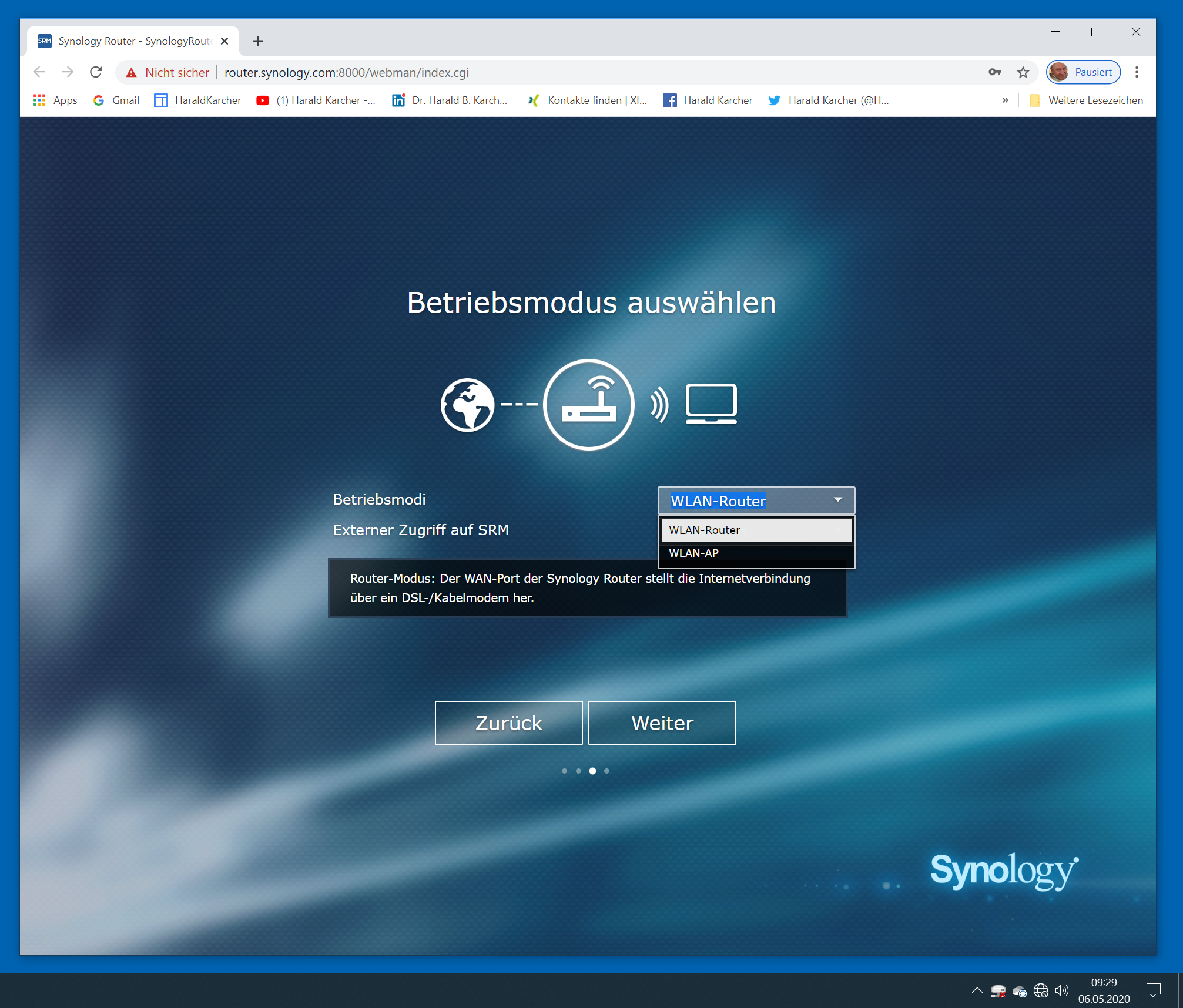
Task: Expand hidden bookmarks with the chevron
Action: pos(1005,100)
